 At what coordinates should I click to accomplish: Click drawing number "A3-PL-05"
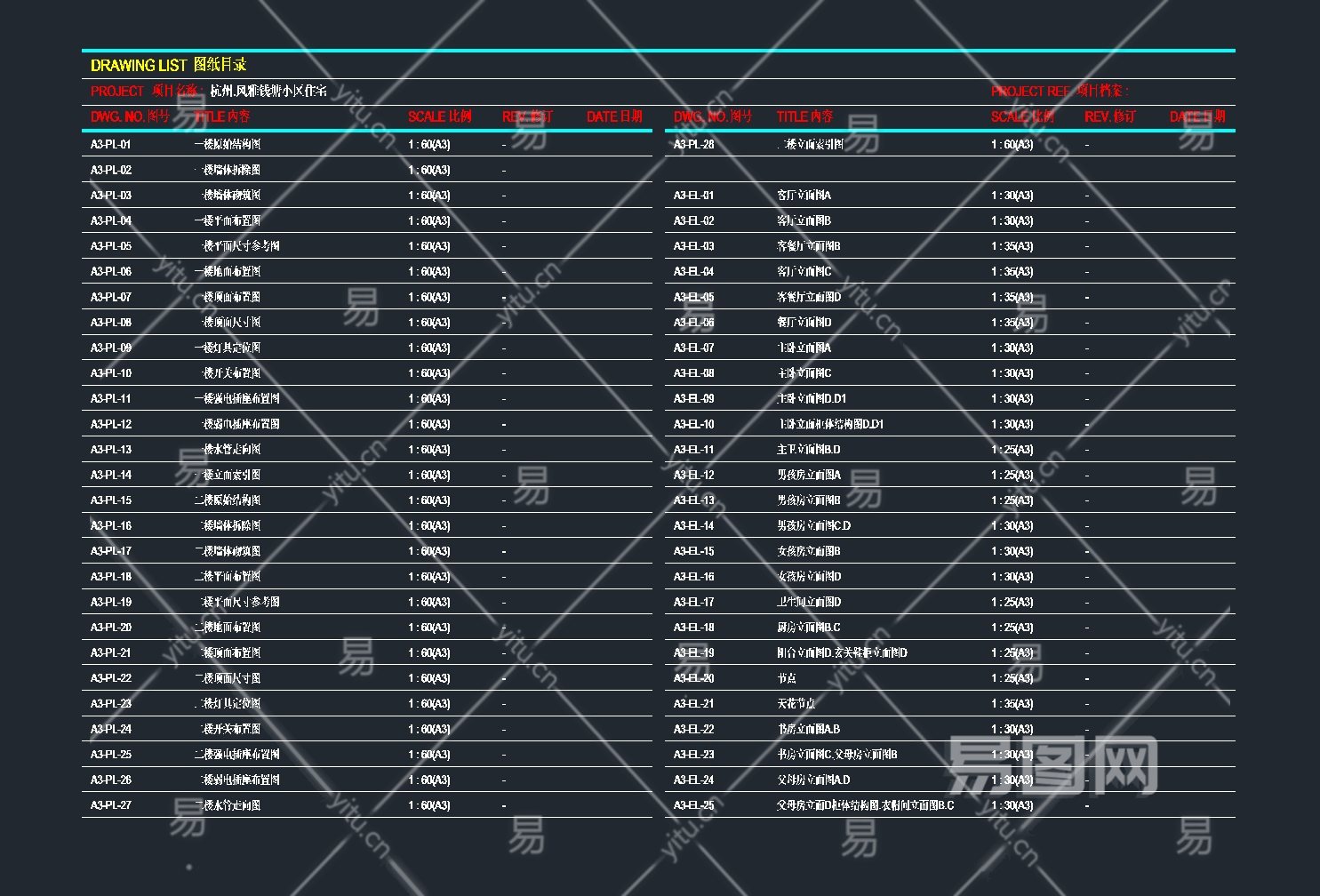tap(111, 246)
